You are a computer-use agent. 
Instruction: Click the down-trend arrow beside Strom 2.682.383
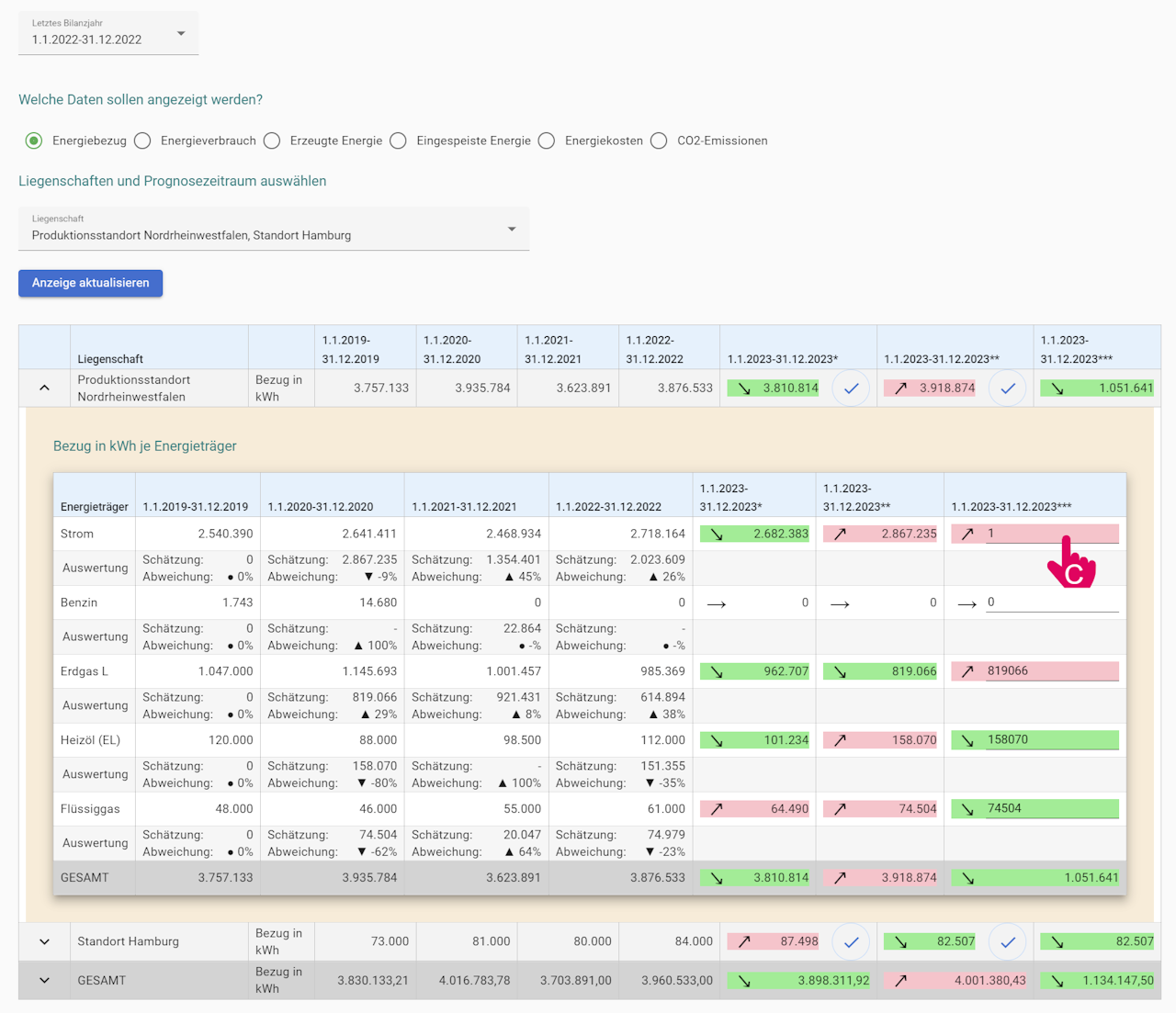pos(717,535)
